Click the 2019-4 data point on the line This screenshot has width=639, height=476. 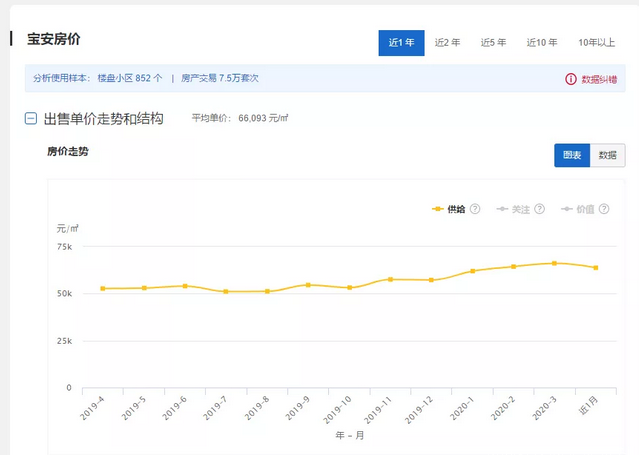(103, 289)
